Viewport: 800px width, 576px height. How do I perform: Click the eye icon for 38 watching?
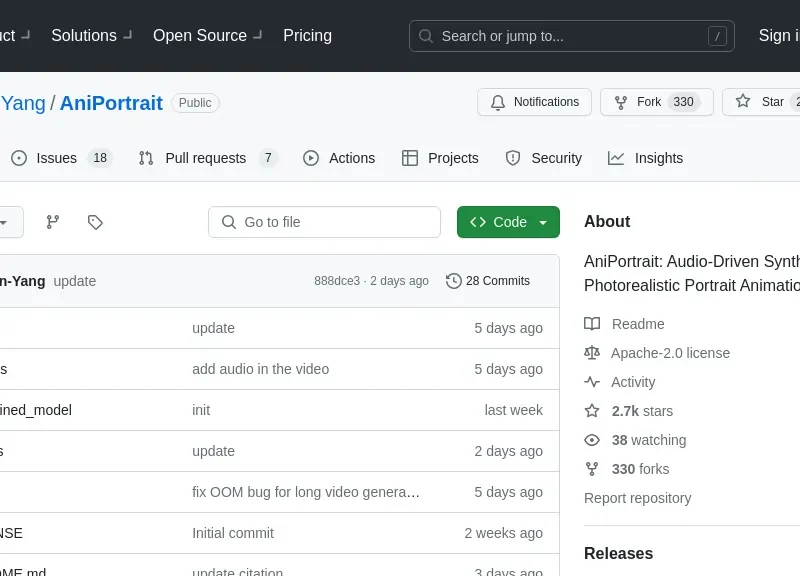click(592, 440)
